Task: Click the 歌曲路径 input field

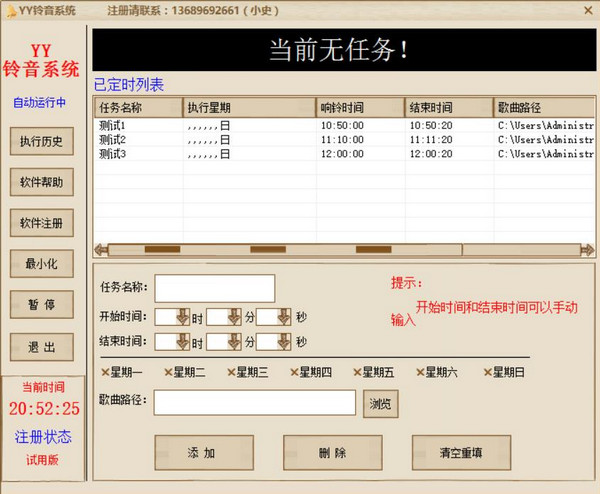Action: [x=254, y=403]
